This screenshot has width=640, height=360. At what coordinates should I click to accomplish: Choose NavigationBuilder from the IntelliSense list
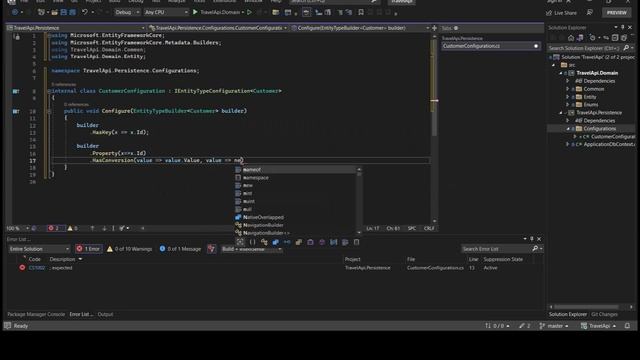click(296, 225)
